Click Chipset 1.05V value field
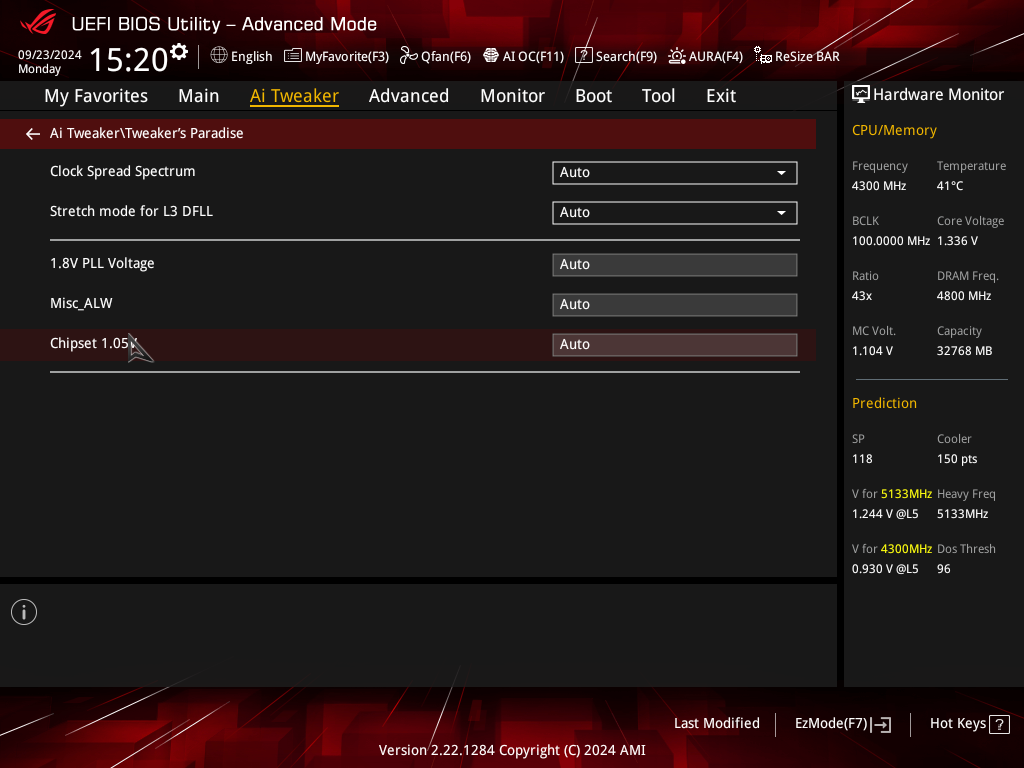Viewport: 1024px width, 768px height. [x=675, y=344]
